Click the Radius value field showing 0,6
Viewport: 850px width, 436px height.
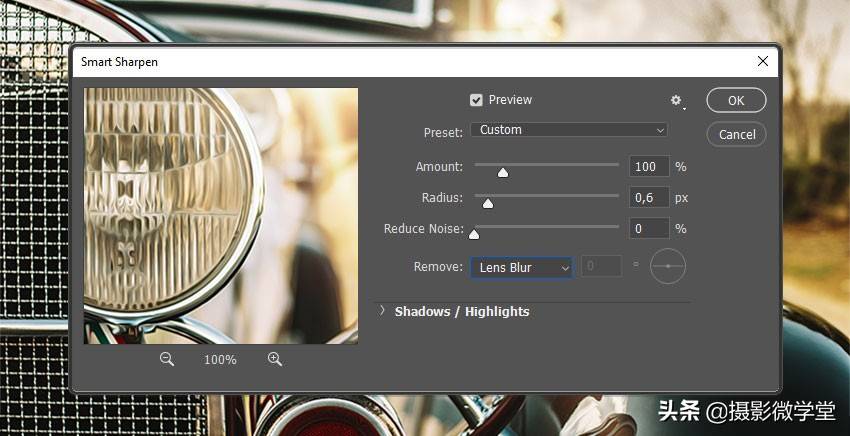(x=649, y=197)
